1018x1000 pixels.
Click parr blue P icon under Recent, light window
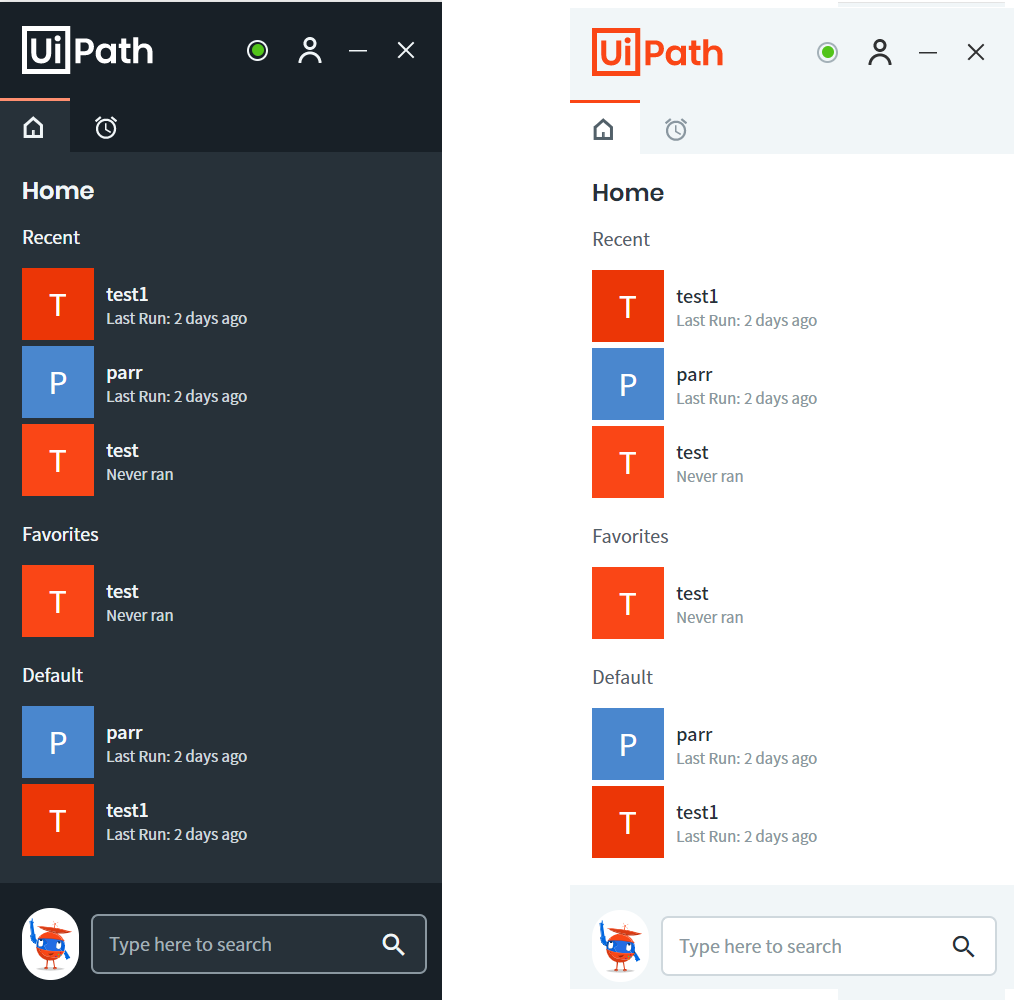(x=628, y=384)
